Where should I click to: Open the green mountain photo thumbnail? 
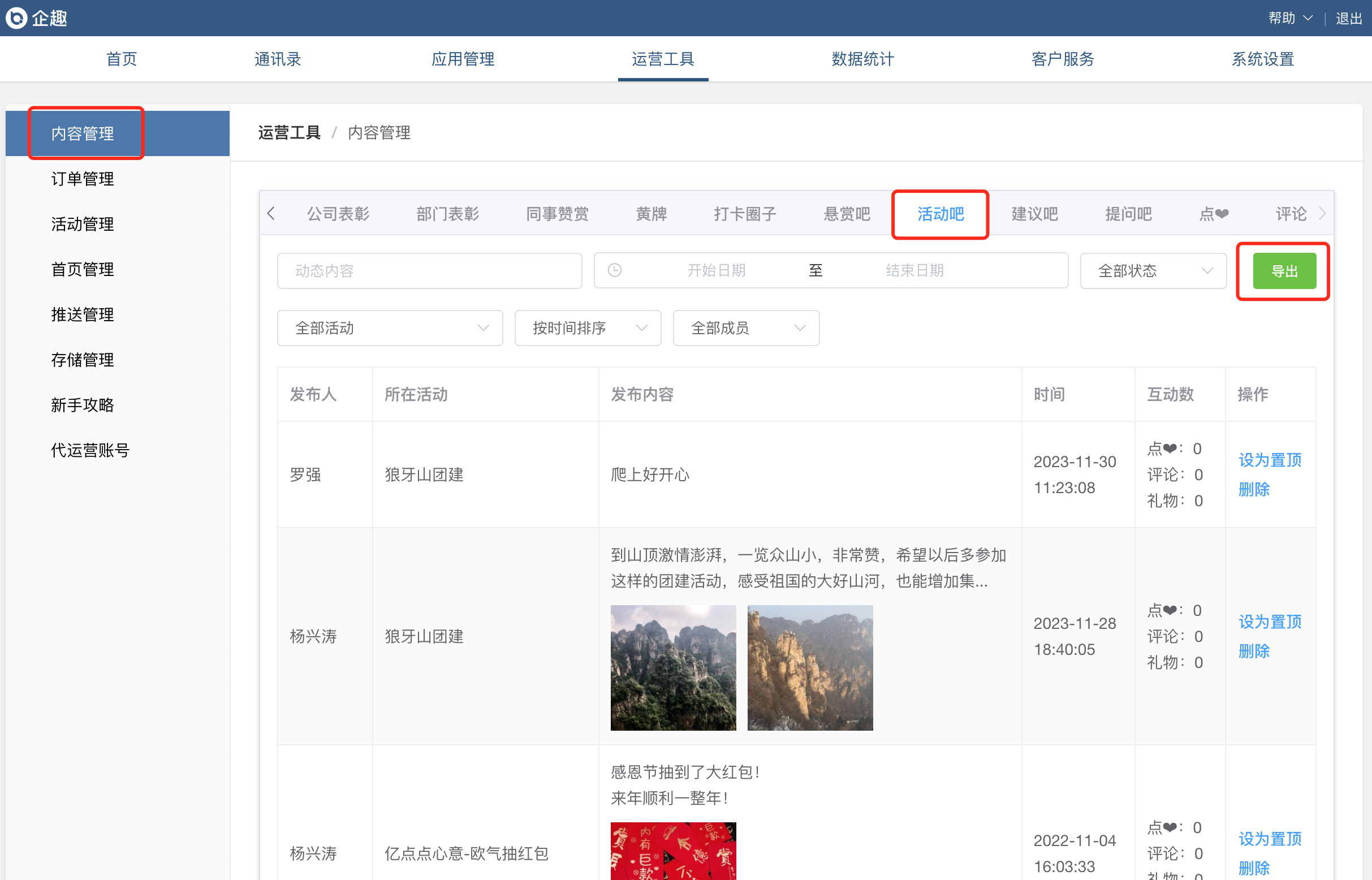coord(672,667)
